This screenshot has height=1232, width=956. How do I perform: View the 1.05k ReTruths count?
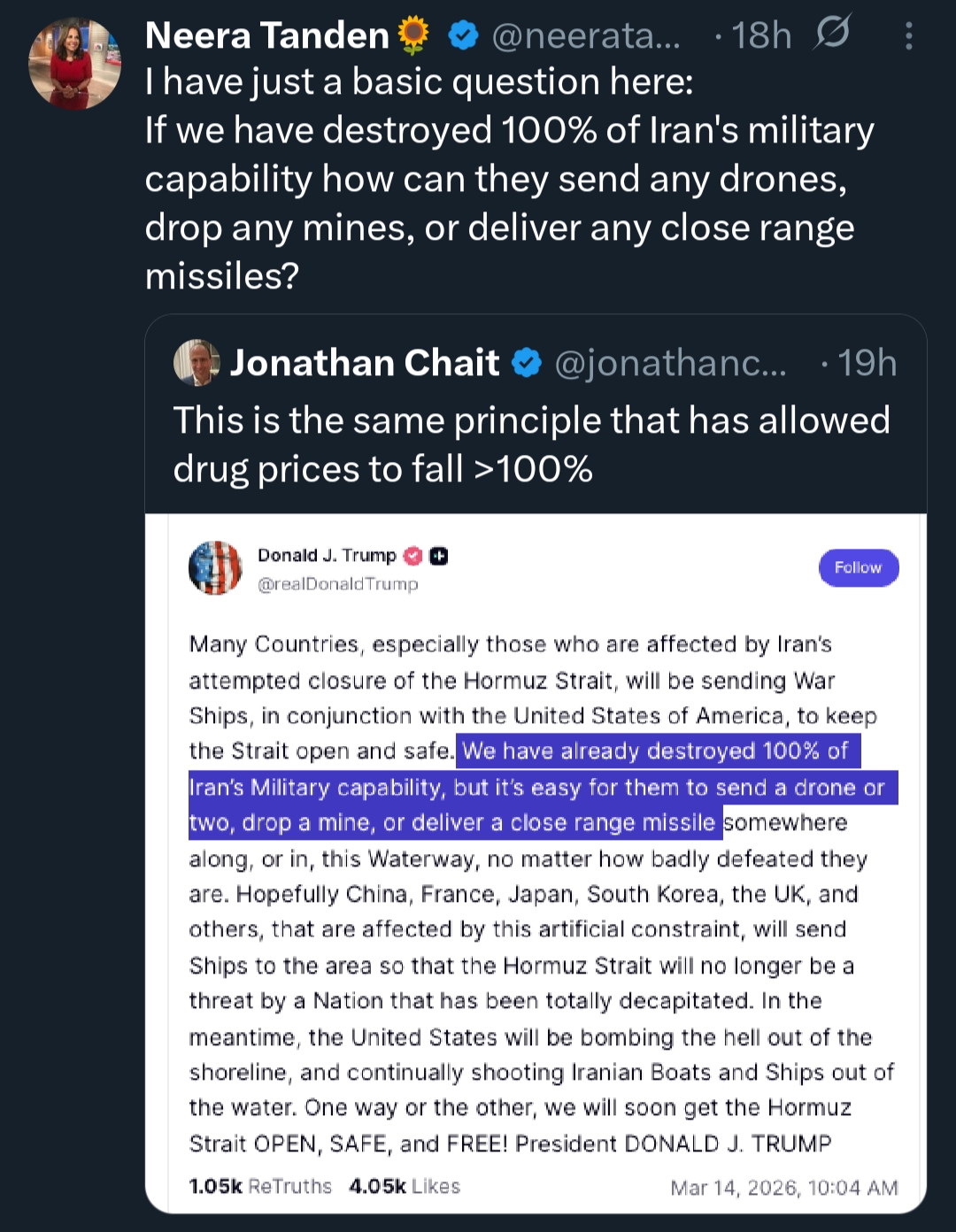(260, 1186)
